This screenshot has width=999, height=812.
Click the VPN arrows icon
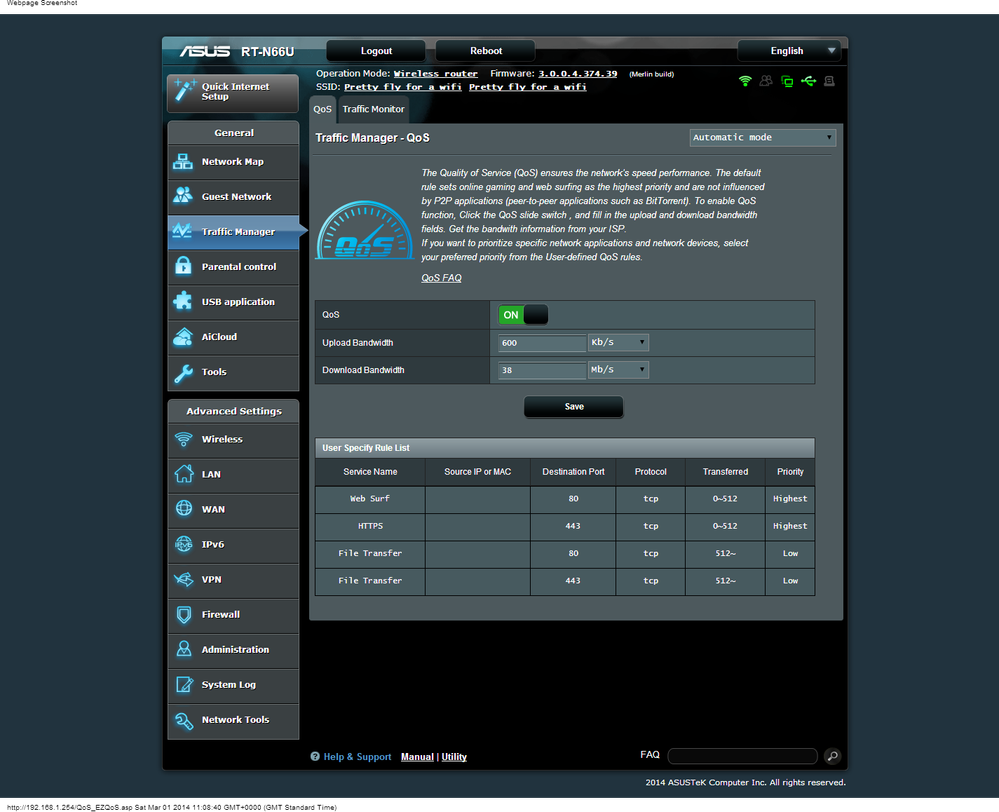[183, 579]
